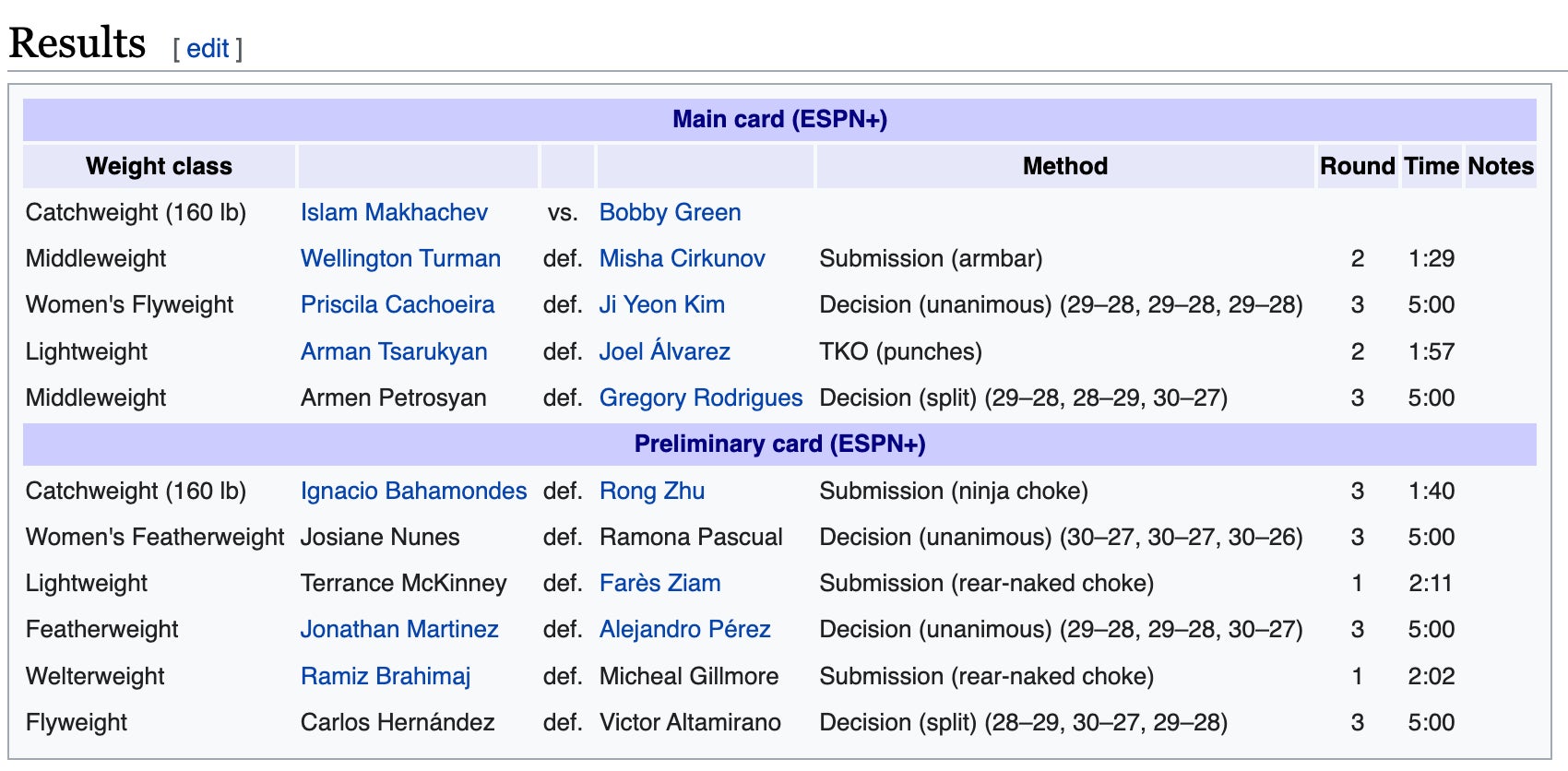
Task: Click Joel Álvarez link
Action: coord(664,351)
